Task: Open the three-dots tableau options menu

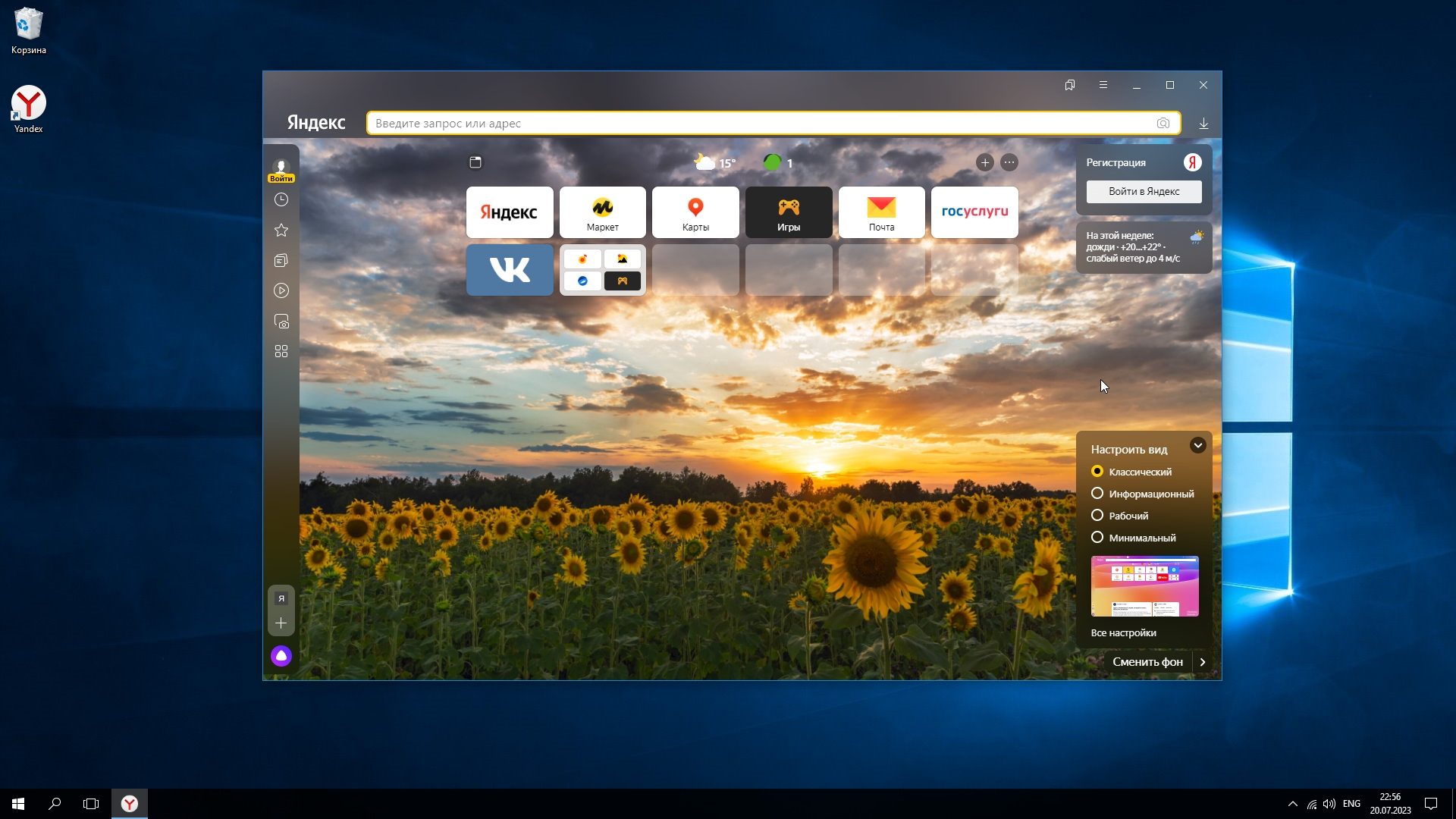Action: tap(1009, 162)
